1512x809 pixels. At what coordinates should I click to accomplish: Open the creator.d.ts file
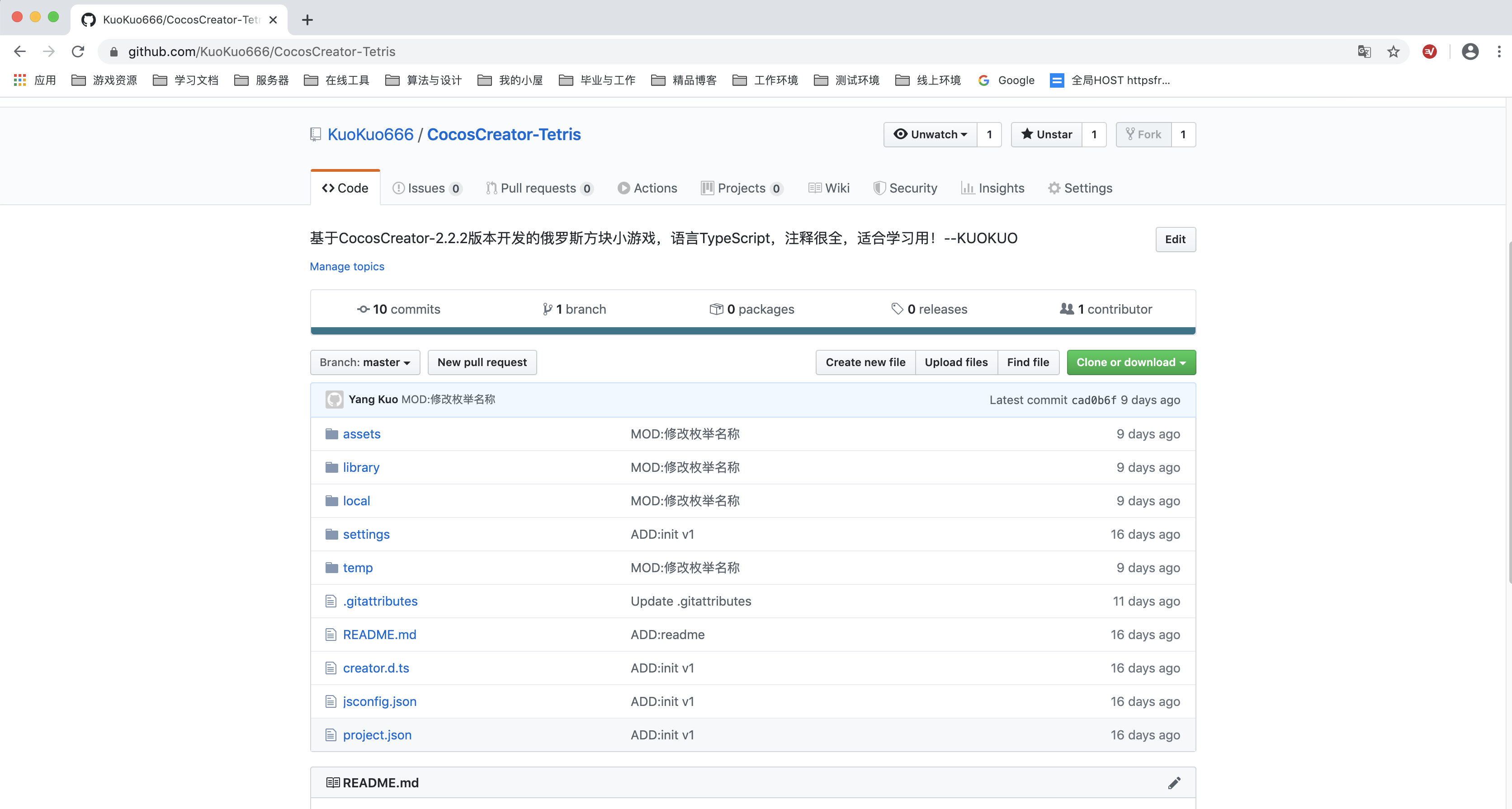tap(376, 668)
